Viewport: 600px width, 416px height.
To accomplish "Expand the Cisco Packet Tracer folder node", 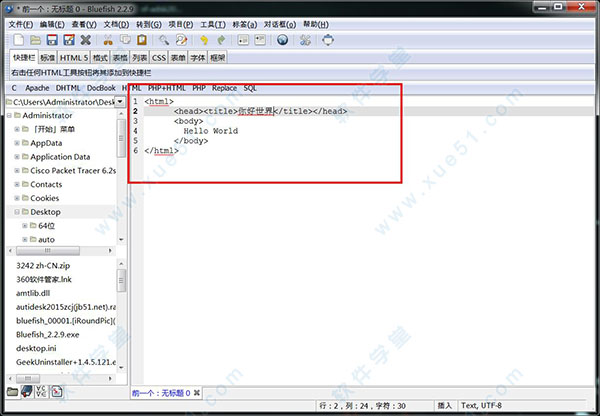I will (17, 170).
